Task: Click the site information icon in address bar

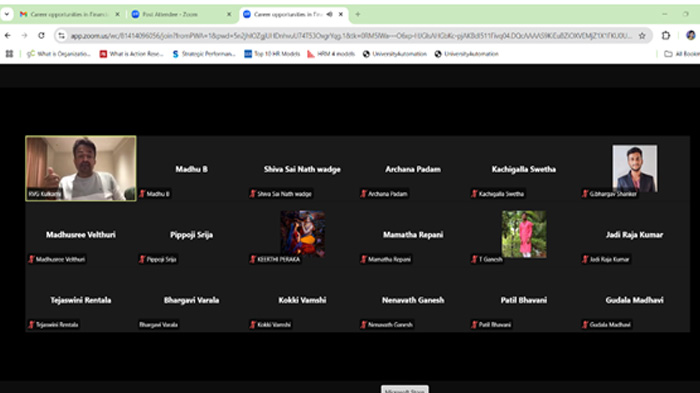Action: point(62,36)
